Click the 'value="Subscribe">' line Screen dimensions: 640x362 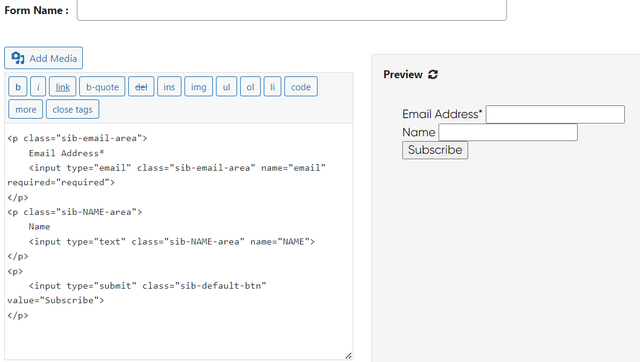56,300
